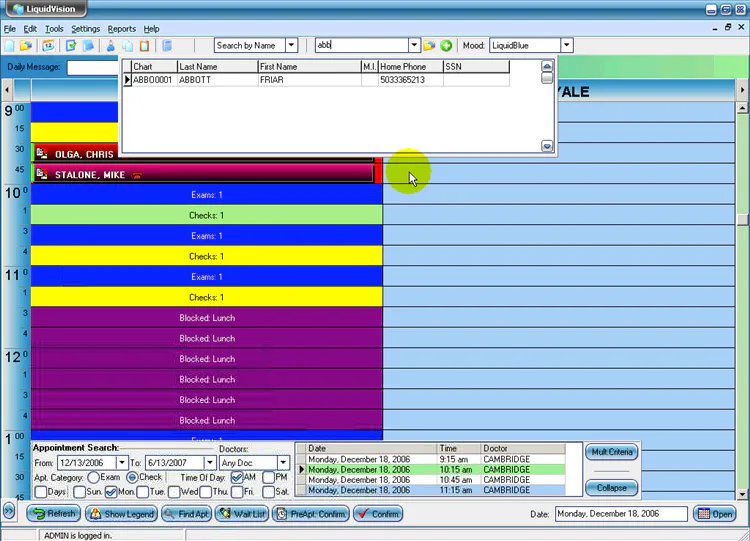Viewport: 750px width, 541px height.
Task: Click the previous column arrow left of schedule header
Action: pos(7,90)
